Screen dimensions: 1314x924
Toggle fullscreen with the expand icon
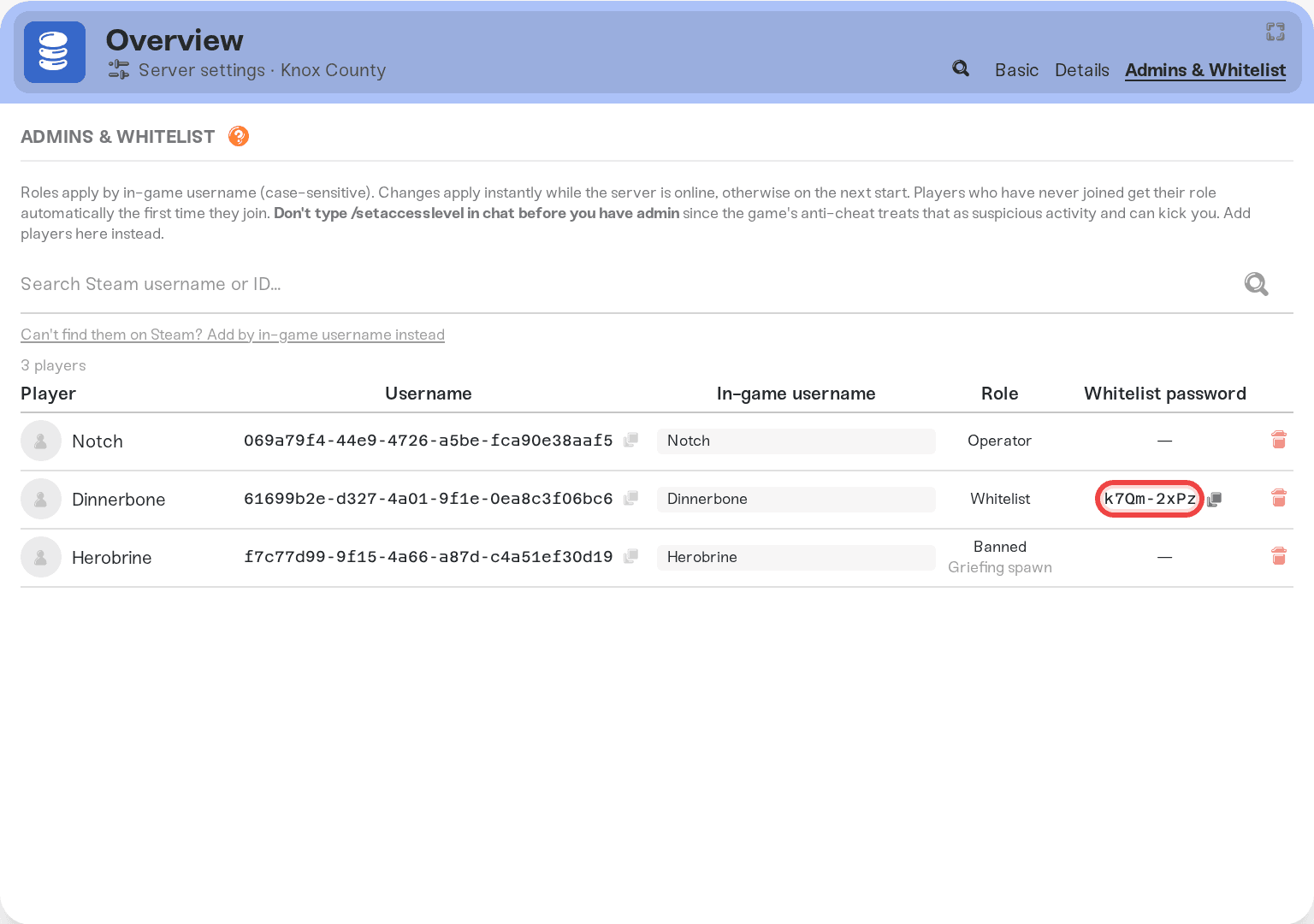pyautogui.click(x=1276, y=32)
